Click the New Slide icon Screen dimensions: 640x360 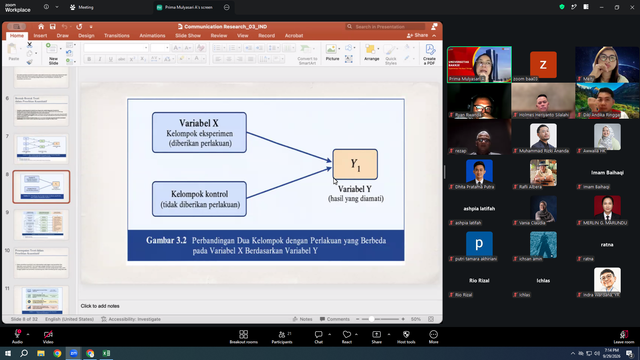tap(51, 49)
